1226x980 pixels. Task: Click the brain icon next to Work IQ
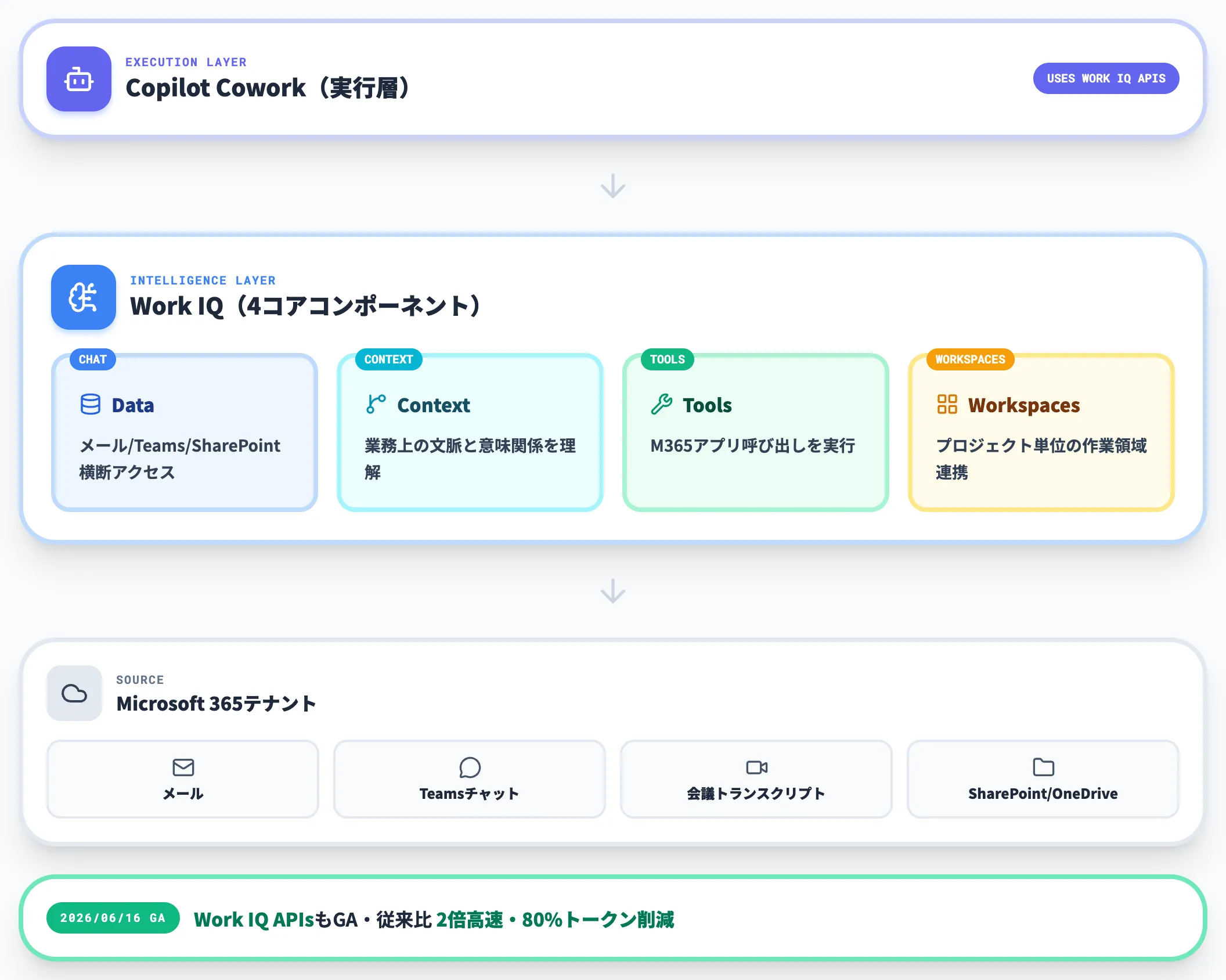click(84, 297)
